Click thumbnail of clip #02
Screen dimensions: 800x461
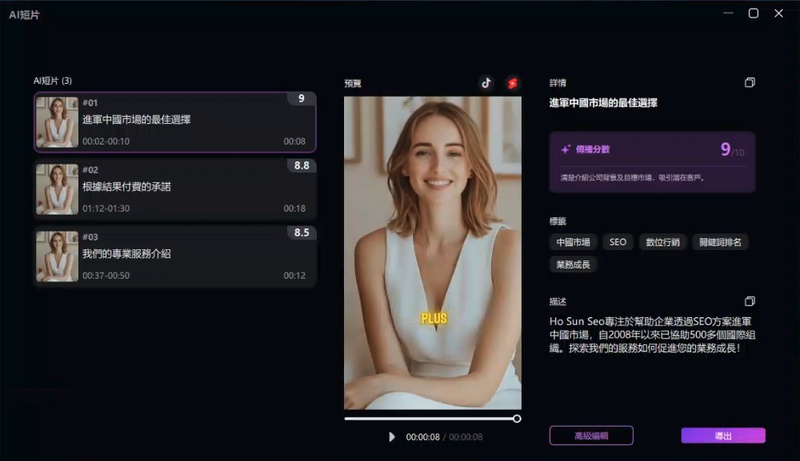[57, 189]
